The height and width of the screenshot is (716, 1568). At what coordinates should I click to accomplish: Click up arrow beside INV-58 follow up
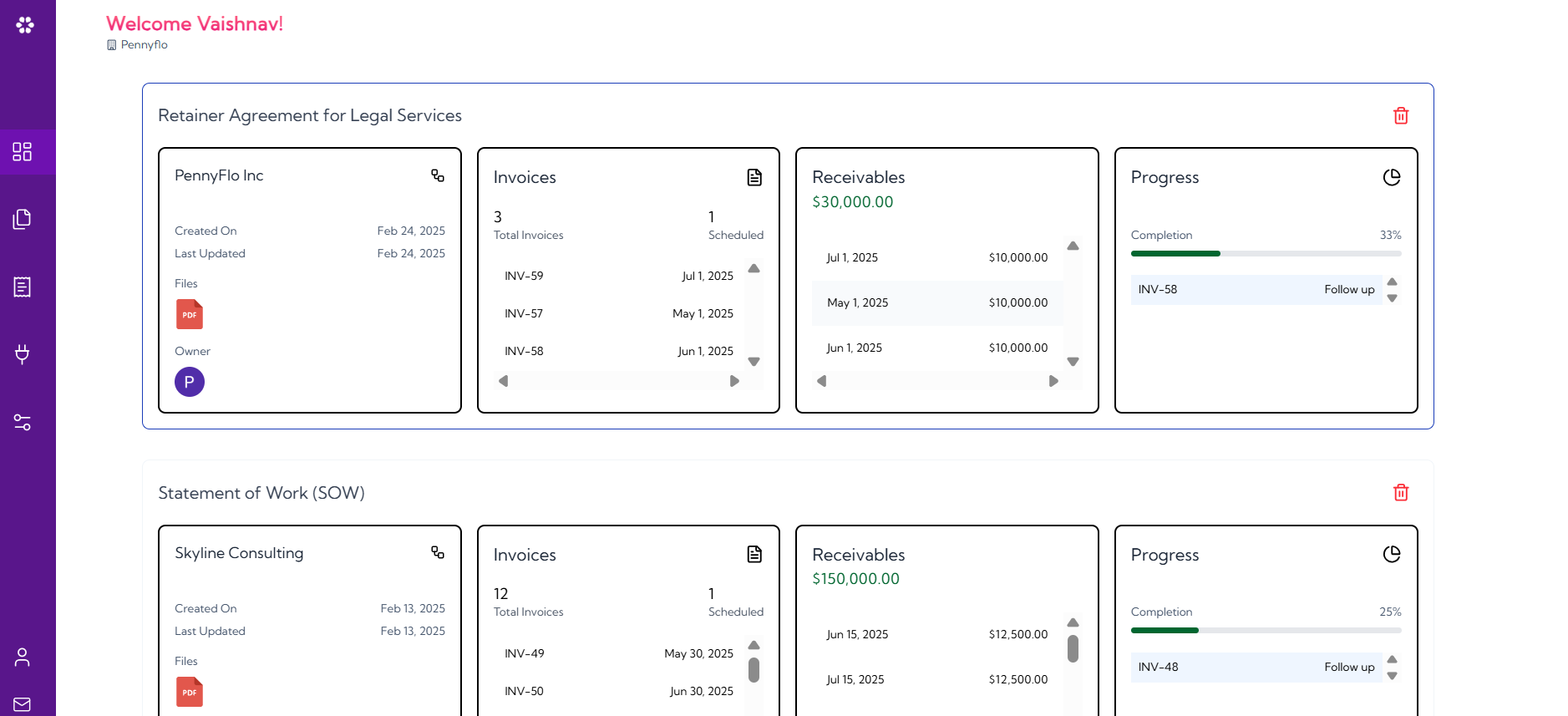click(1392, 282)
